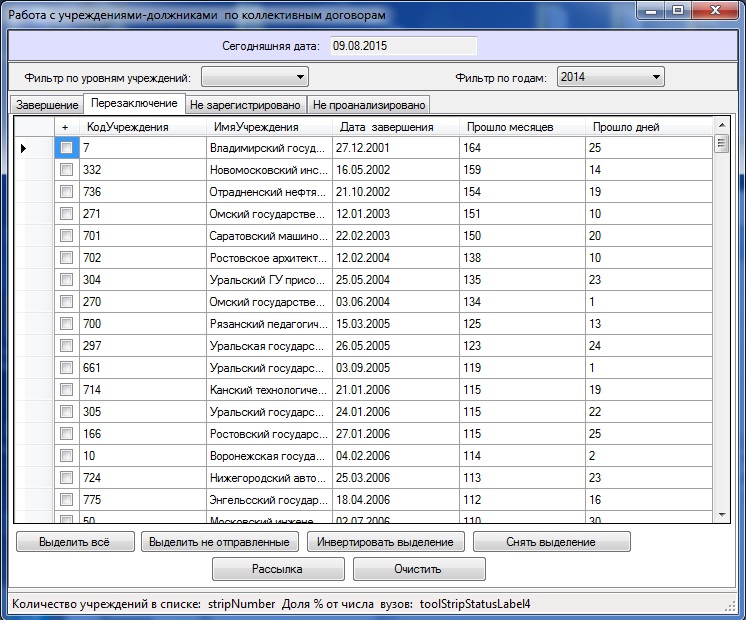The height and width of the screenshot is (620, 746).
Task: Sort by the КодУчреждения column header
Action: click(143, 127)
